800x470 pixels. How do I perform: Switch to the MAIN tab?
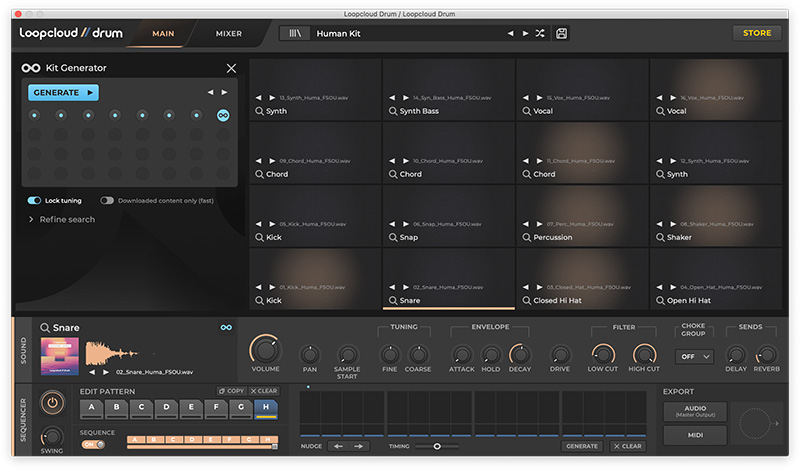[163, 34]
